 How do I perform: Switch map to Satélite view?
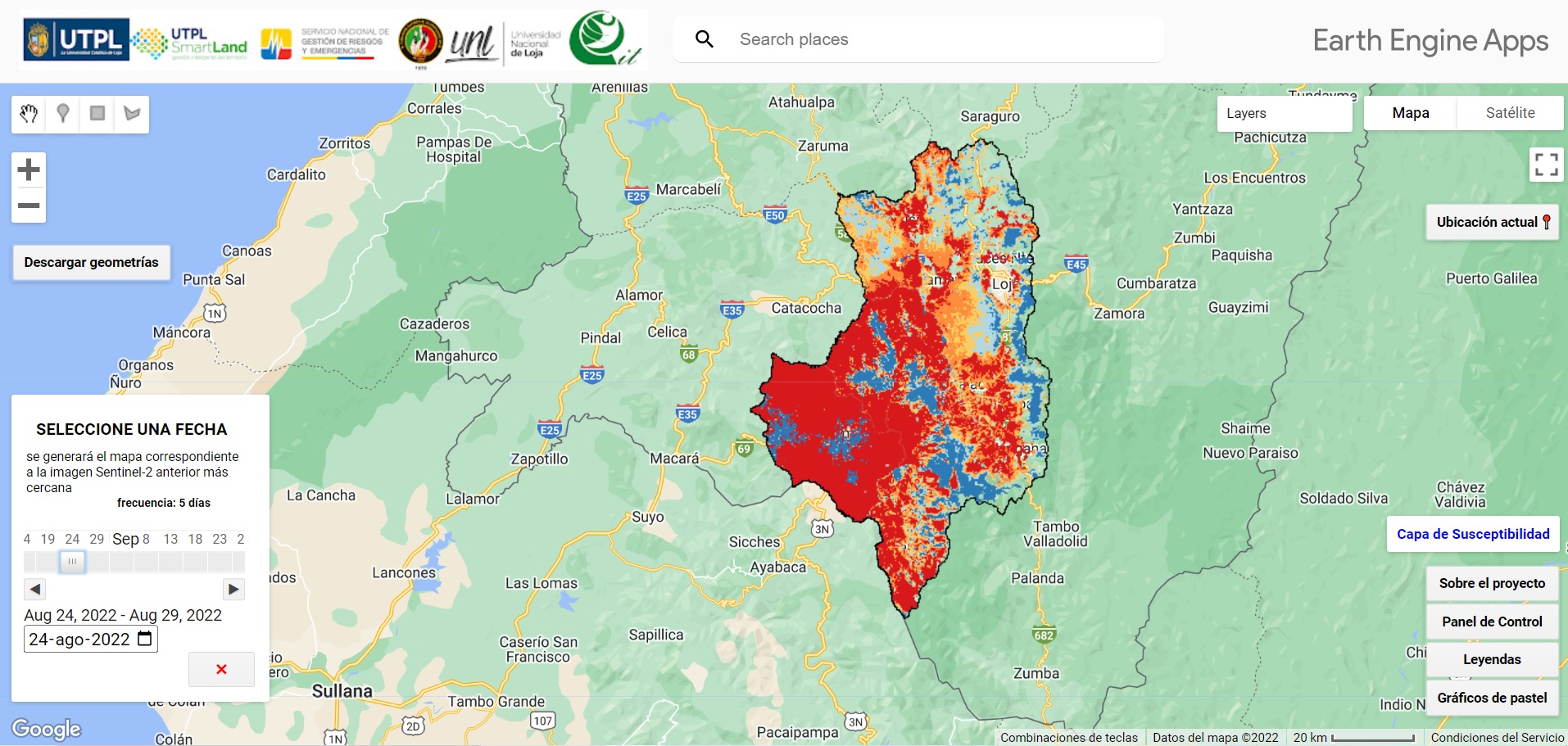tap(1510, 112)
